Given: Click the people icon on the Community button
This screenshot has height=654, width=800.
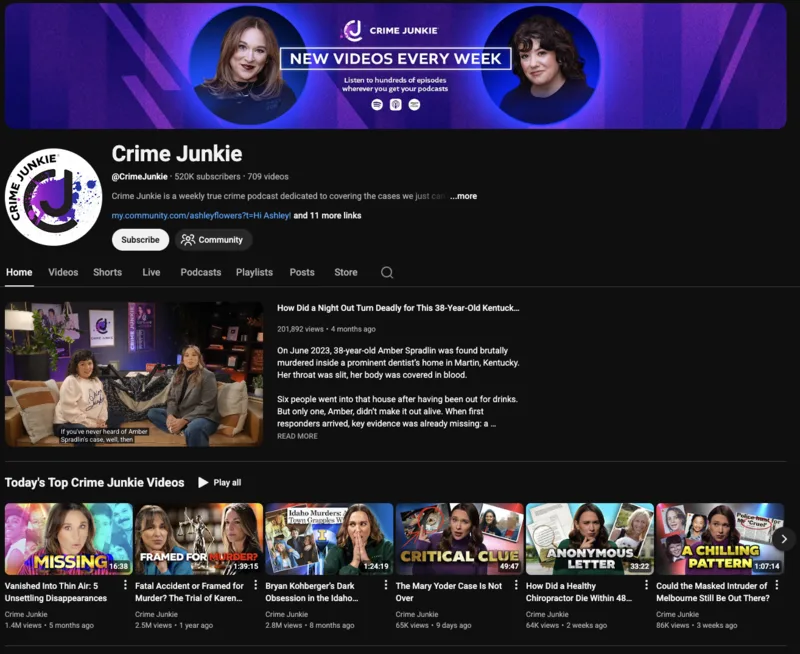Looking at the screenshot, I should click(187, 240).
